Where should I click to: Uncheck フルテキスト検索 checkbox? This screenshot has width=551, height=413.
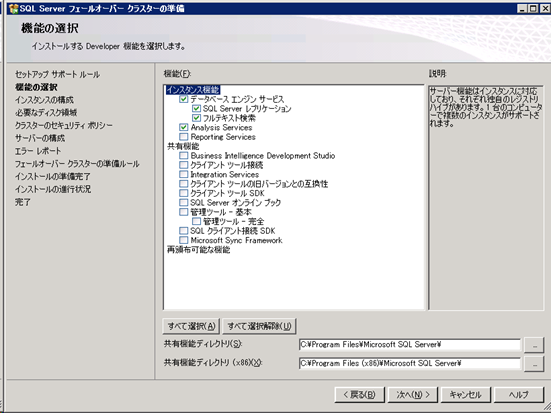click(x=196, y=118)
